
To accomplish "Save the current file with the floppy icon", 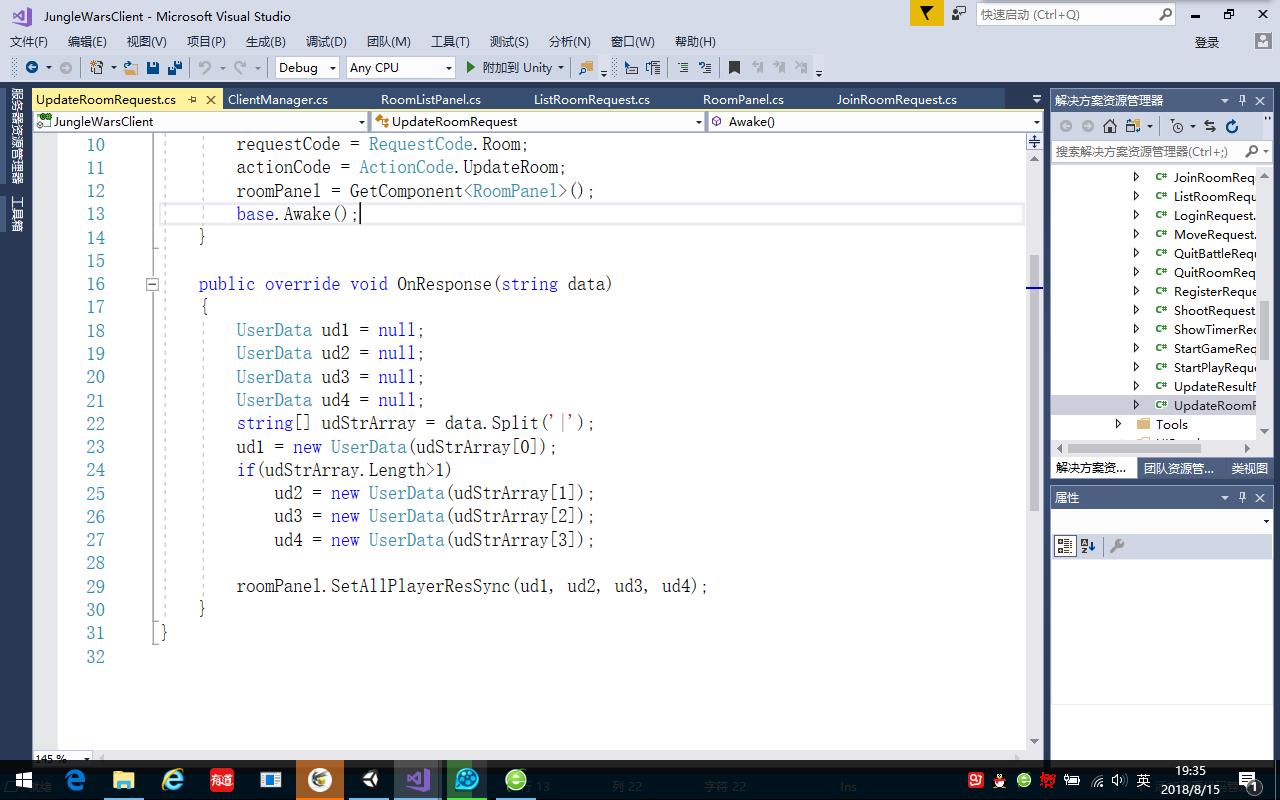I will tap(153, 68).
